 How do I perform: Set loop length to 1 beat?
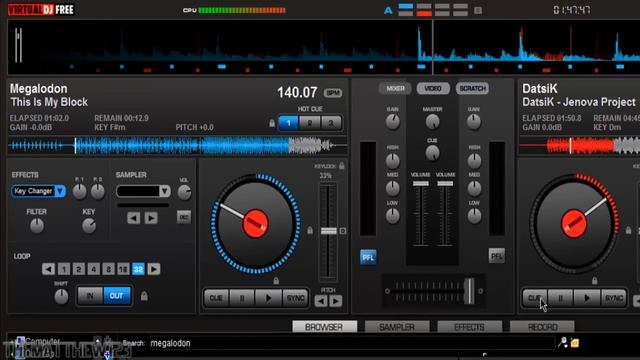pyautogui.click(x=64, y=269)
